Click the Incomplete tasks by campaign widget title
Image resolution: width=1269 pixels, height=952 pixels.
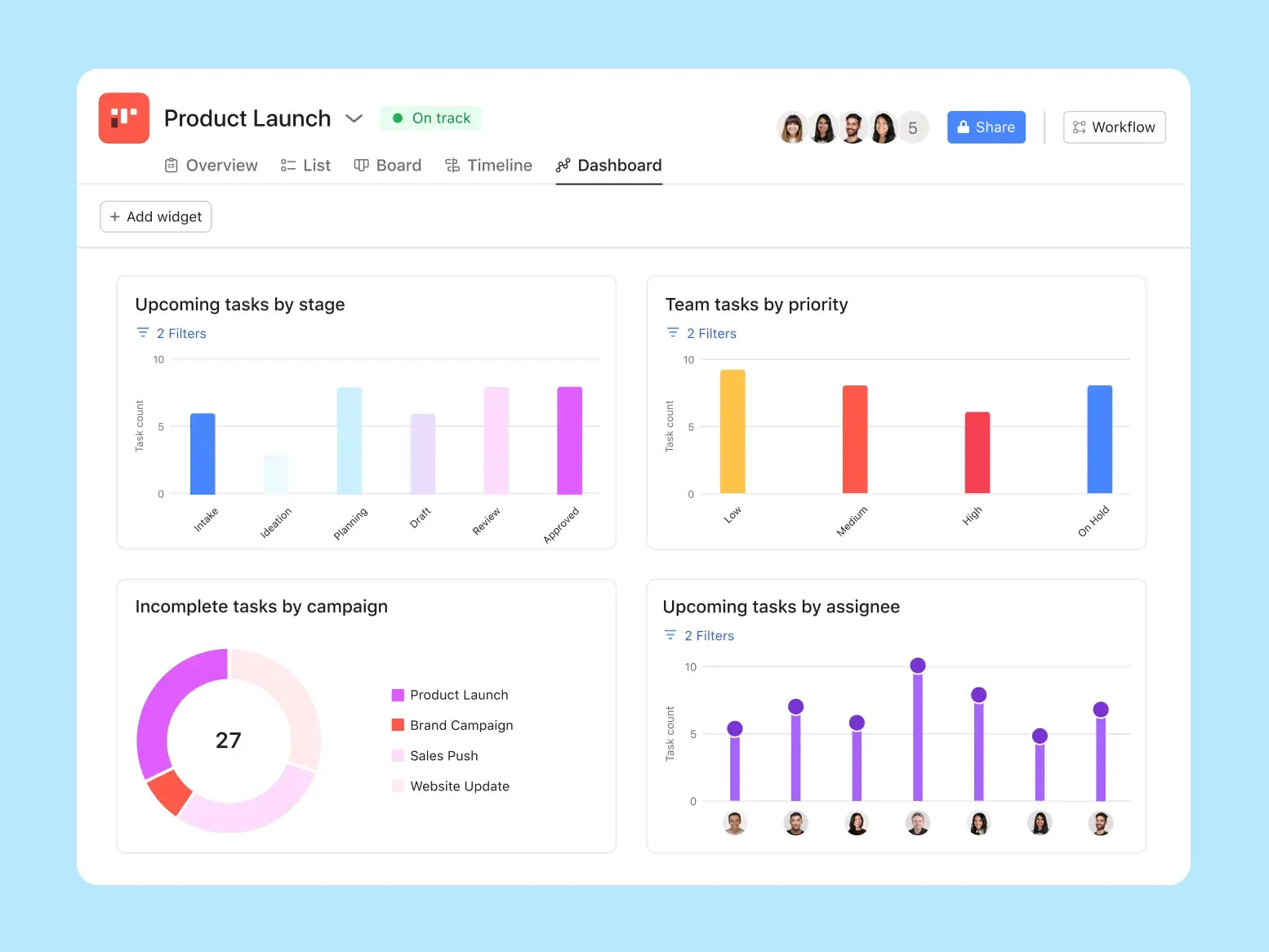pyautogui.click(x=261, y=607)
